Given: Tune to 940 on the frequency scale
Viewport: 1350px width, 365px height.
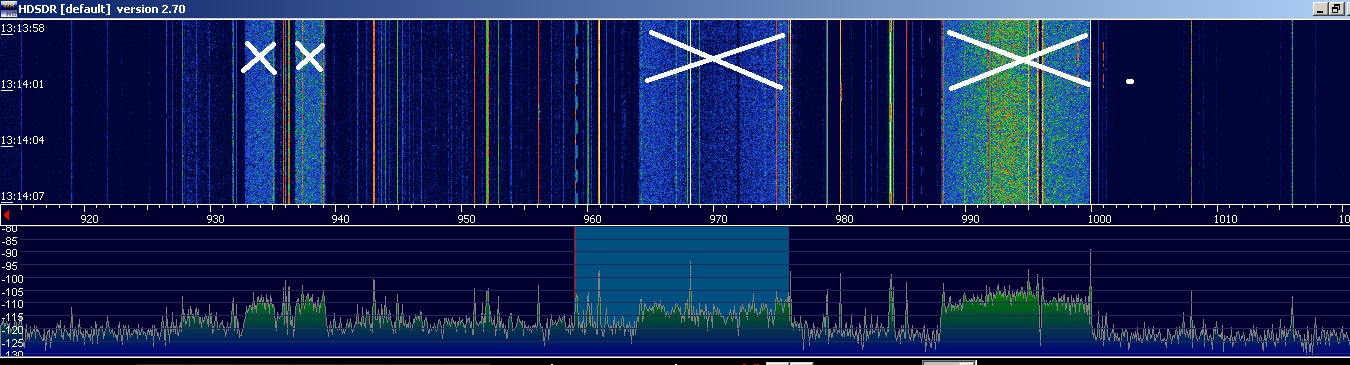Looking at the screenshot, I should click(339, 217).
